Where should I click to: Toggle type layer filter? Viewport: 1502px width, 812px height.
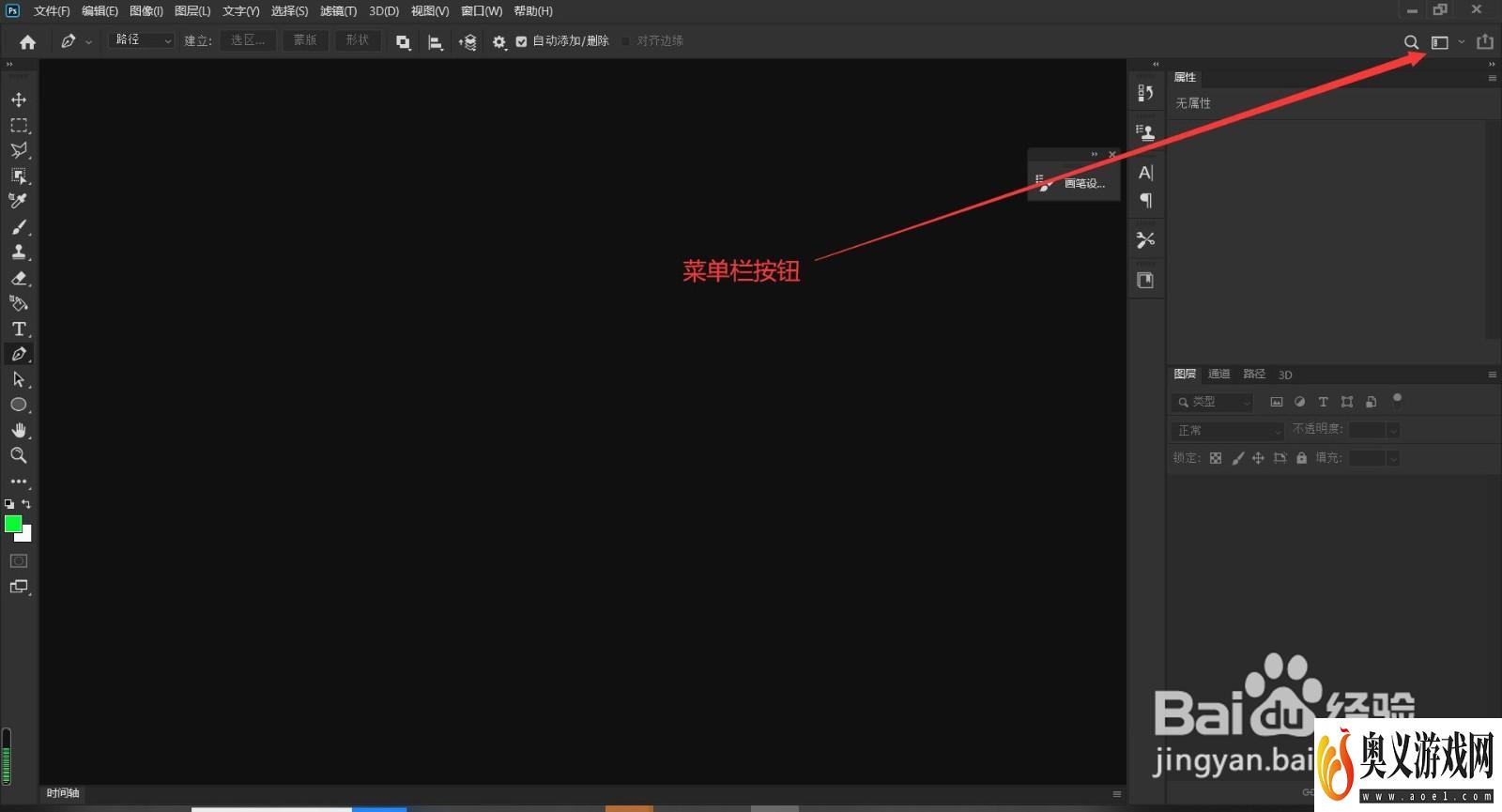pos(1324,402)
